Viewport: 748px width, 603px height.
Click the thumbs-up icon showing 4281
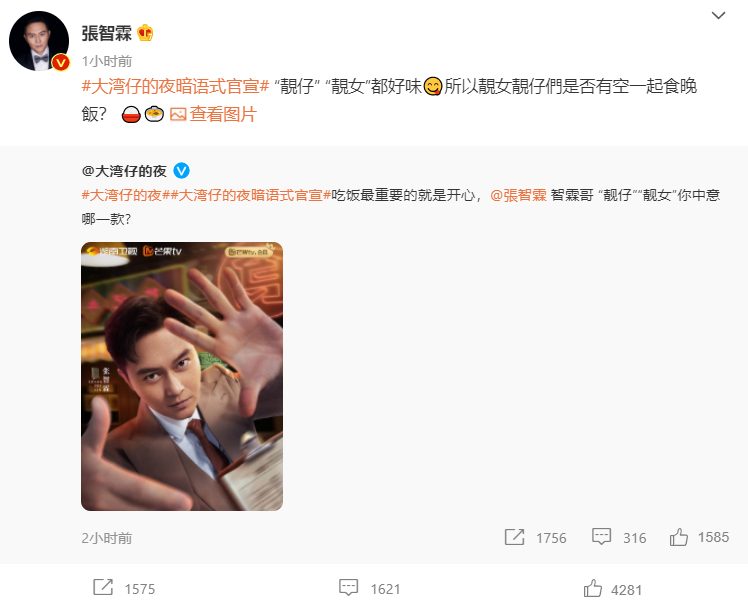[x=592, y=588]
